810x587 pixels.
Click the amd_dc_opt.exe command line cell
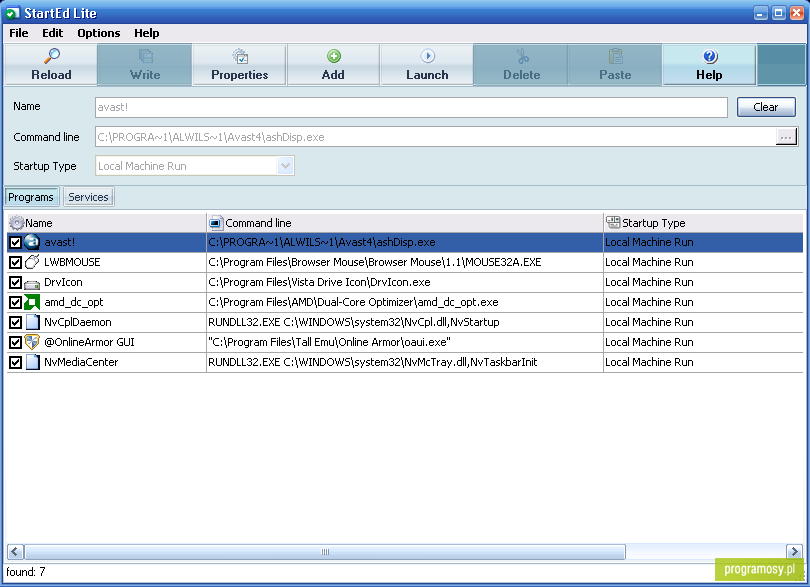(404, 302)
